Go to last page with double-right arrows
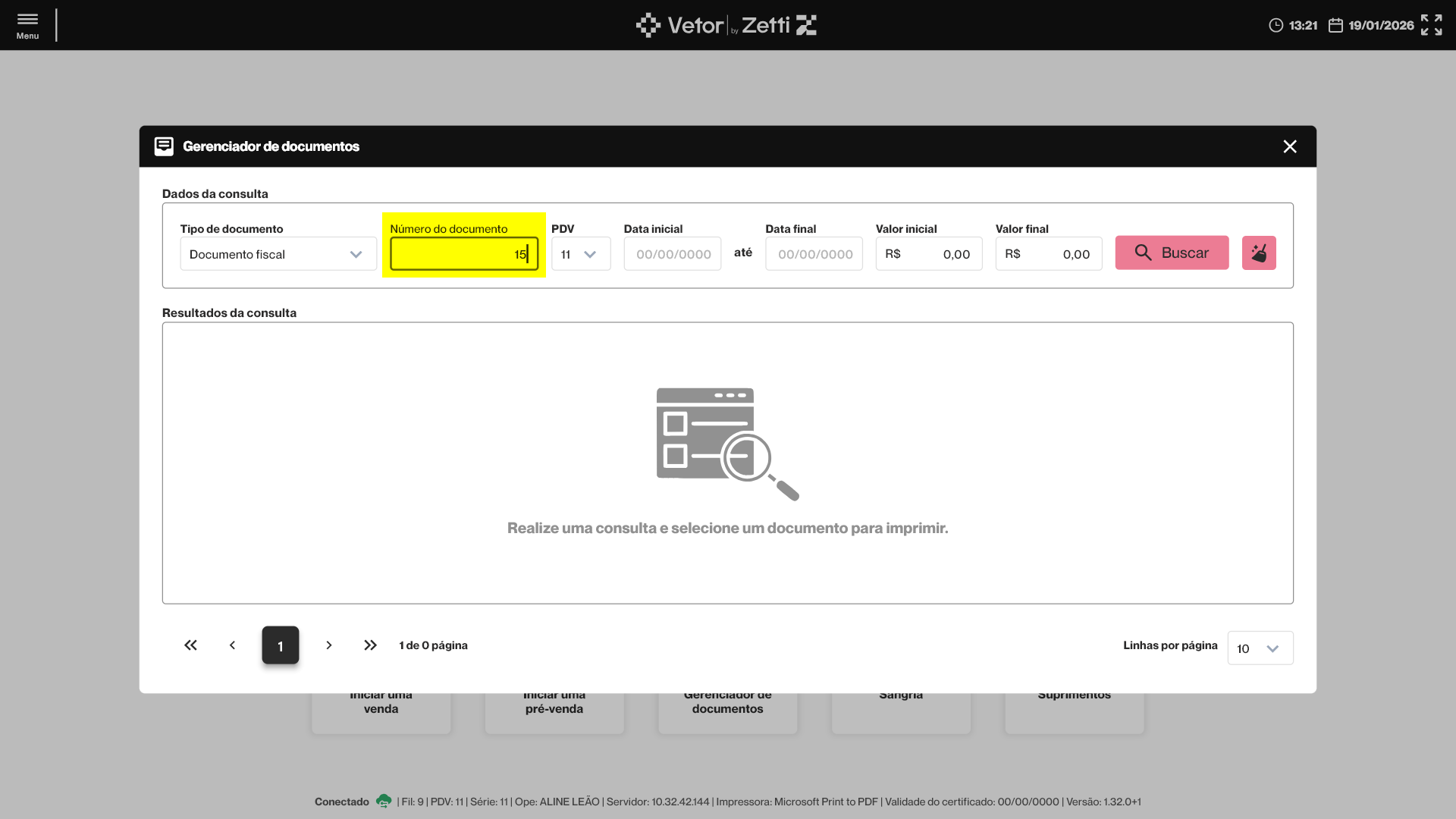The width and height of the screenshot is (1456, 819). [x=370, y=645]
